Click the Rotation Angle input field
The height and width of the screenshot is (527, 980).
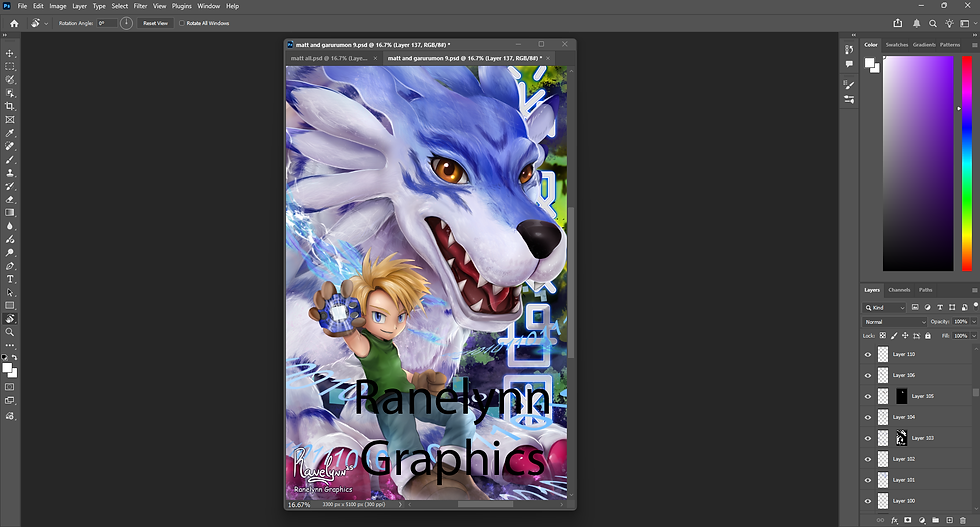point(107,23)
